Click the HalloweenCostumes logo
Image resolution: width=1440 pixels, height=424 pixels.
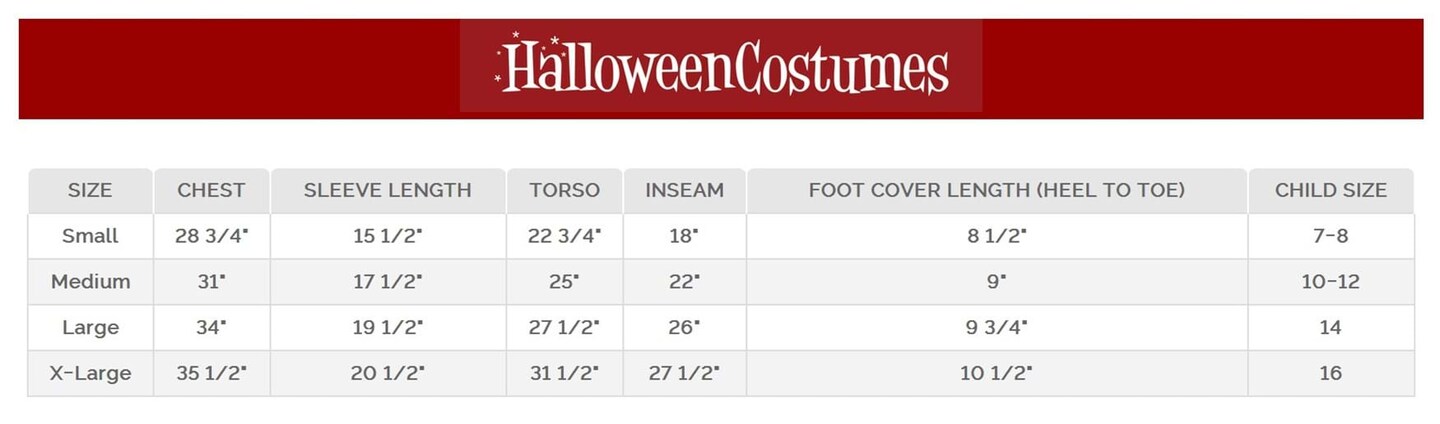click(x=721, y=66)
